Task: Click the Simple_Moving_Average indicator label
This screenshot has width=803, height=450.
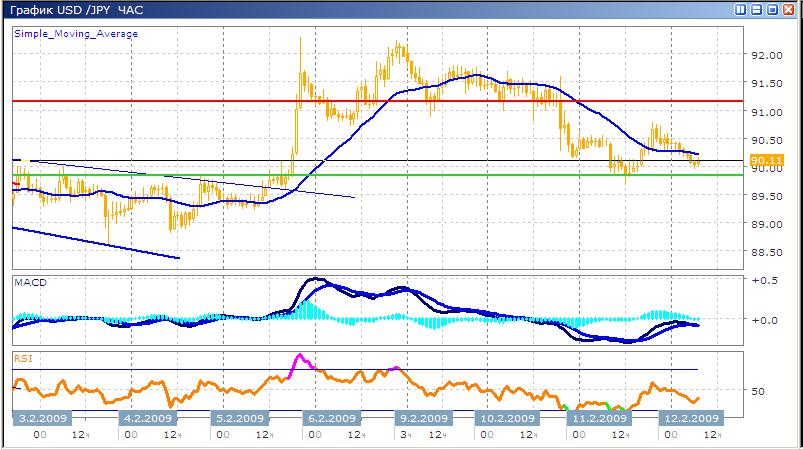Action: pos(76,34)
